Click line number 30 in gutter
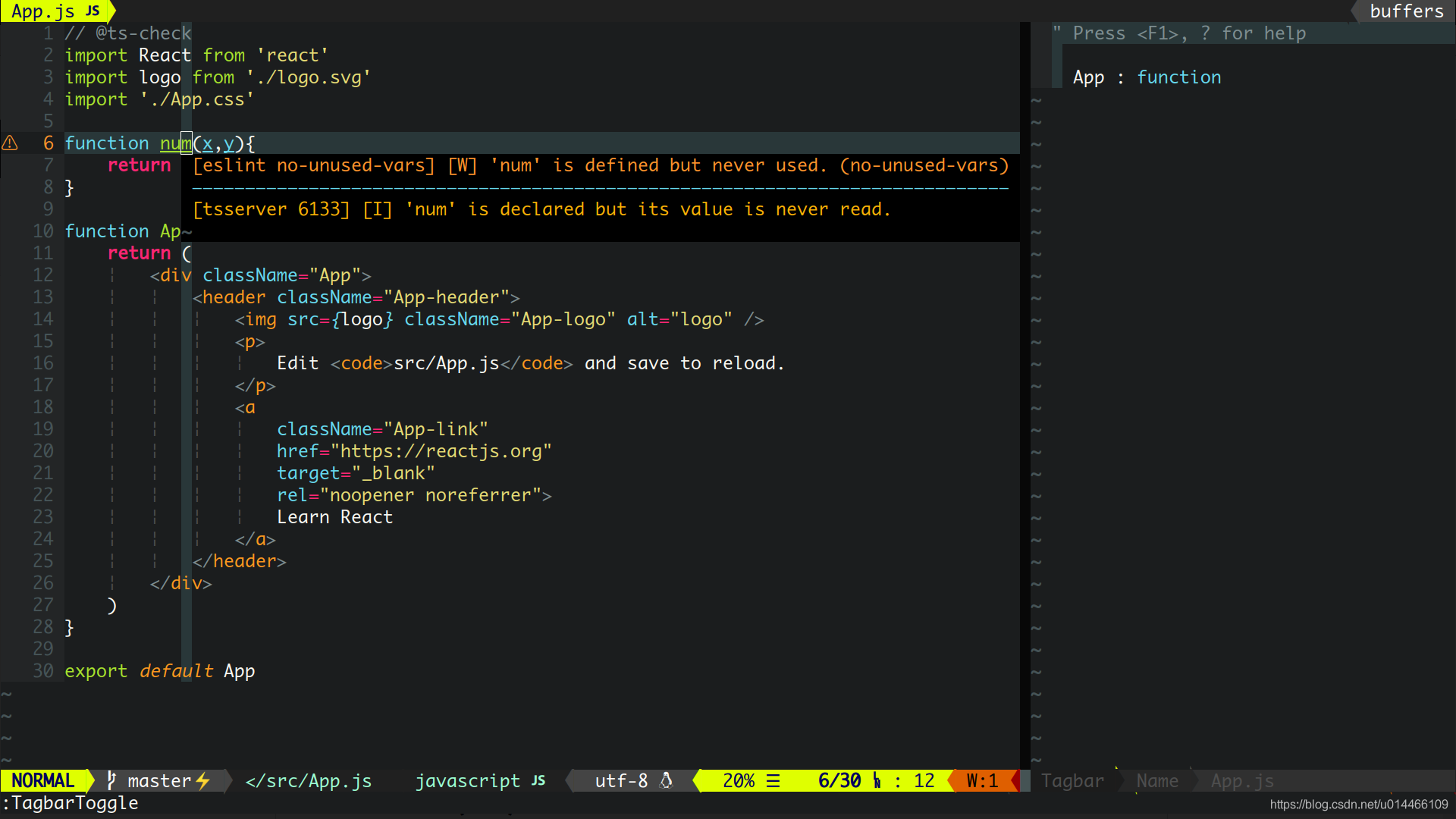Screen dimensions: 1456x819 (43, 671)
